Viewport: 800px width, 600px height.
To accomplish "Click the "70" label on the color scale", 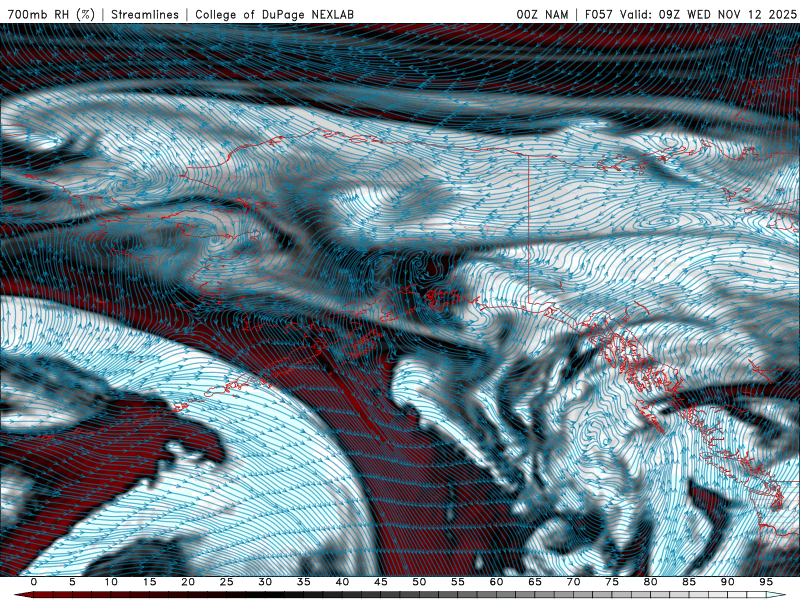I will pyautogui.click(x=573, y=582).
